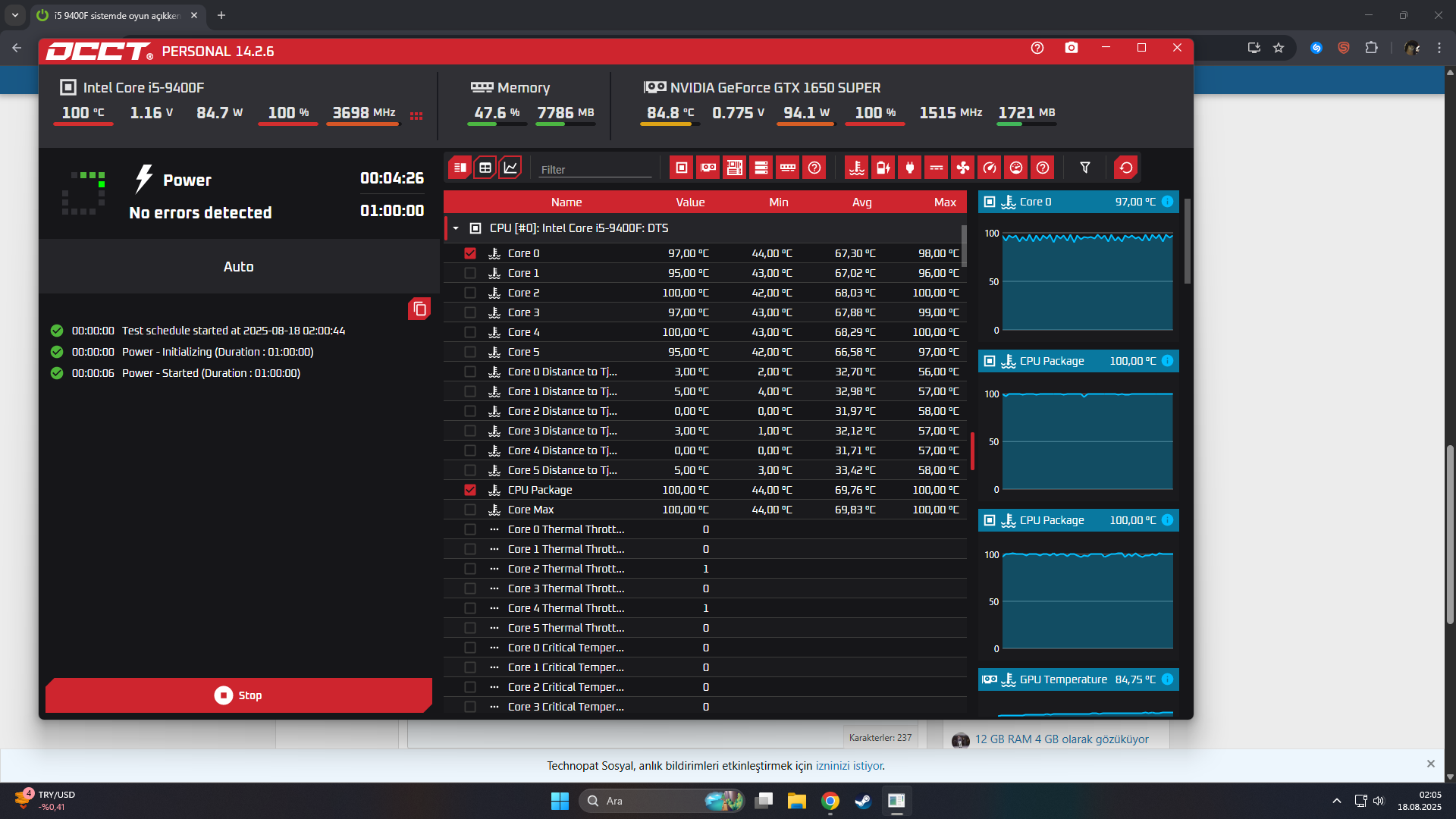This screenshot has height=819, width=1456.
Task: Toggle the temperature sensor filter icon
Action: [857, 168]
